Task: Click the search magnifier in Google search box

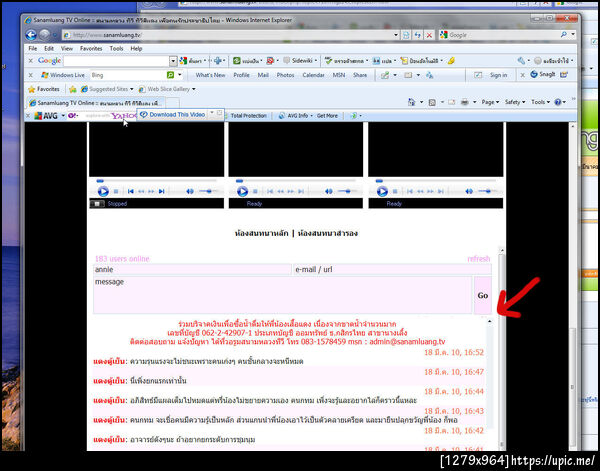Action: pos(564,35)
